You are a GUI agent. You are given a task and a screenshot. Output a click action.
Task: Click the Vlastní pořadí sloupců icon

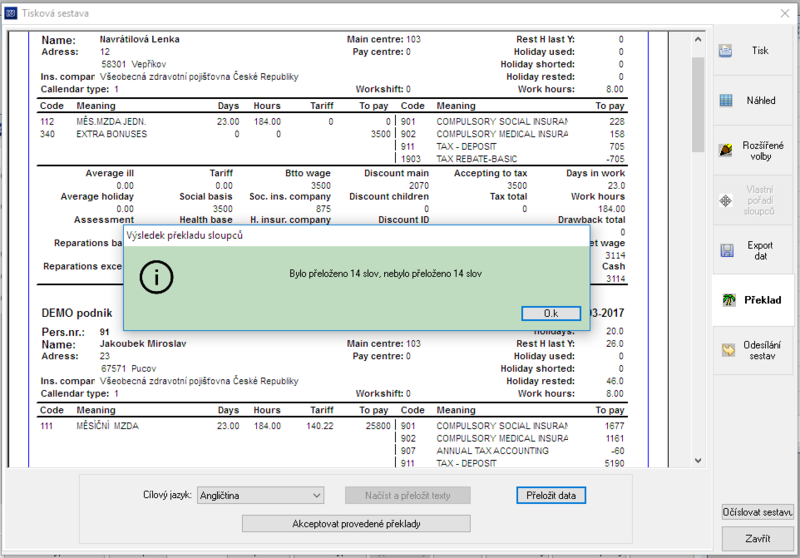tap(726, 200)
